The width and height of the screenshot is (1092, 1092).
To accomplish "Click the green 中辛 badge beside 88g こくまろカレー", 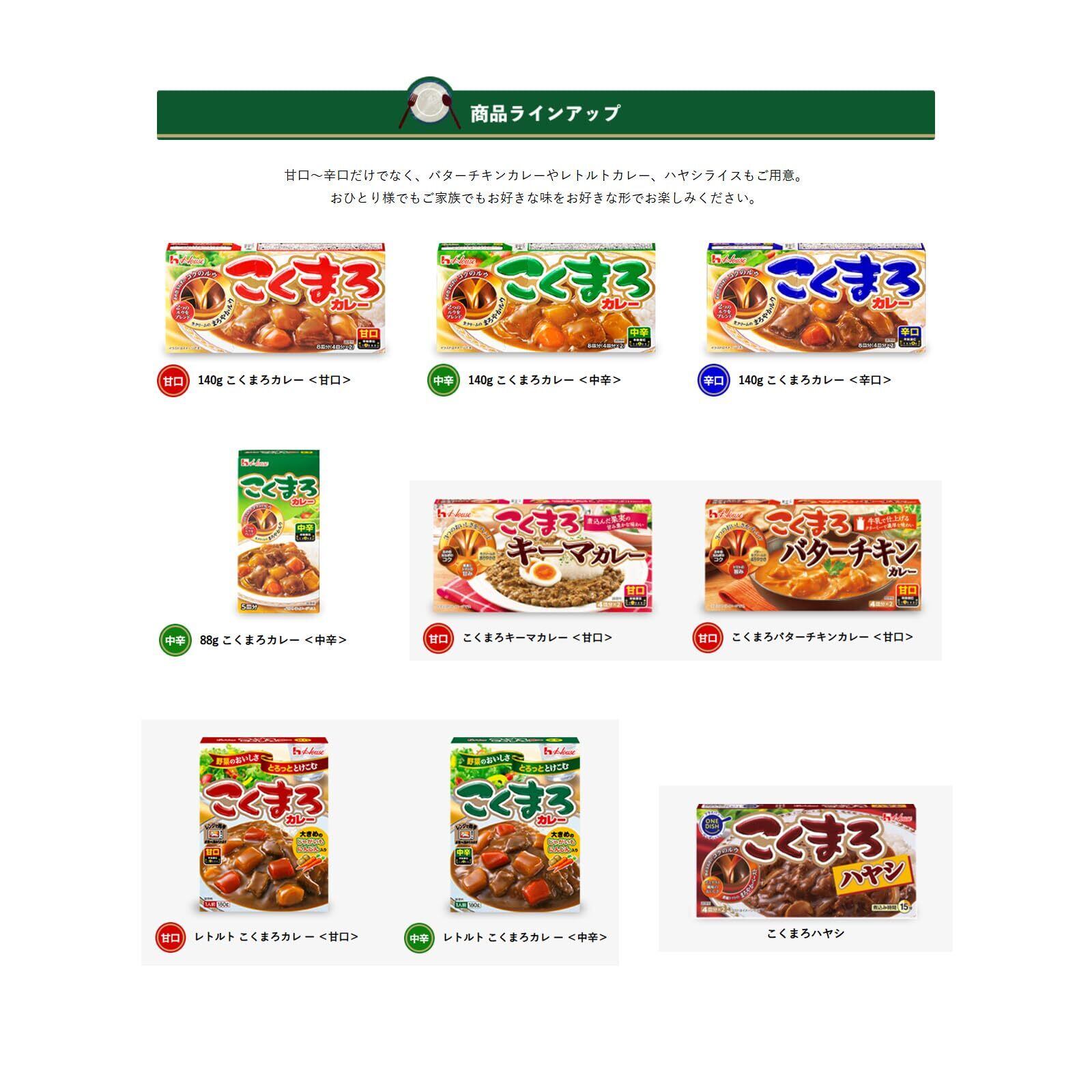I will pyautogui.click(x=175, y=641).
